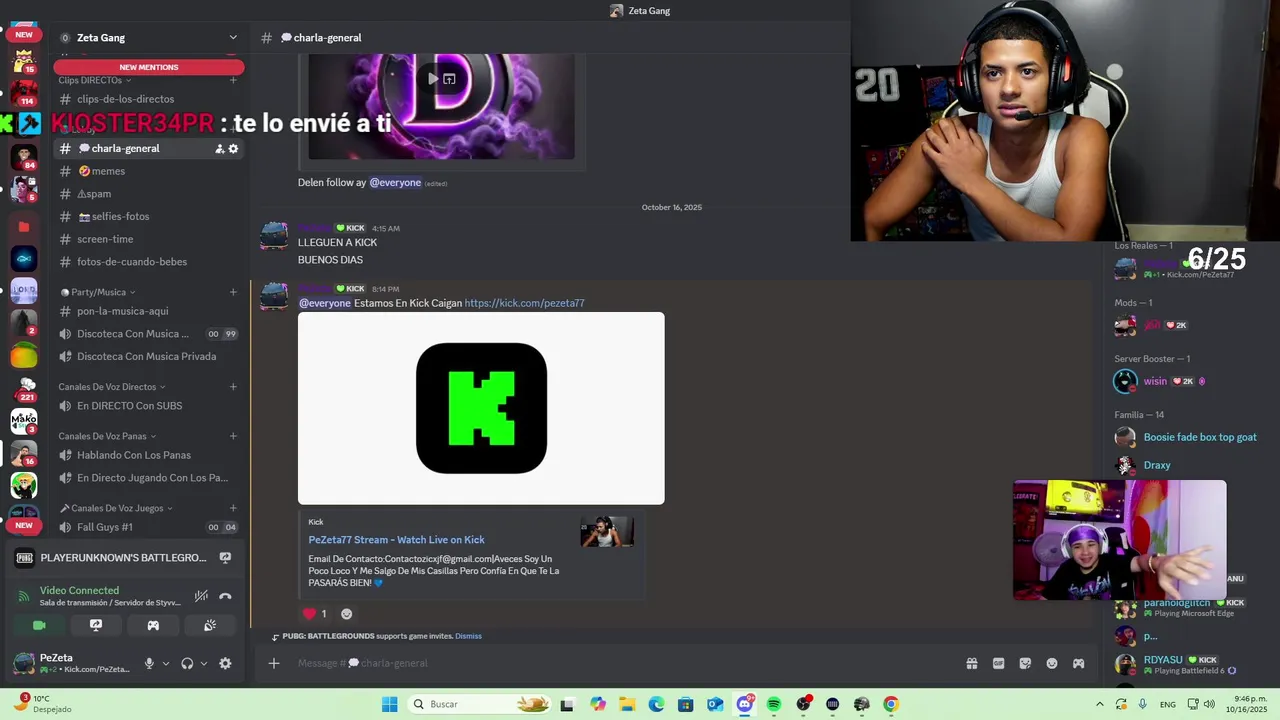This screenshot has height=720, width=1280.
Task: Add a reaction with the smiley icon
Action: (x=347, y=614)
